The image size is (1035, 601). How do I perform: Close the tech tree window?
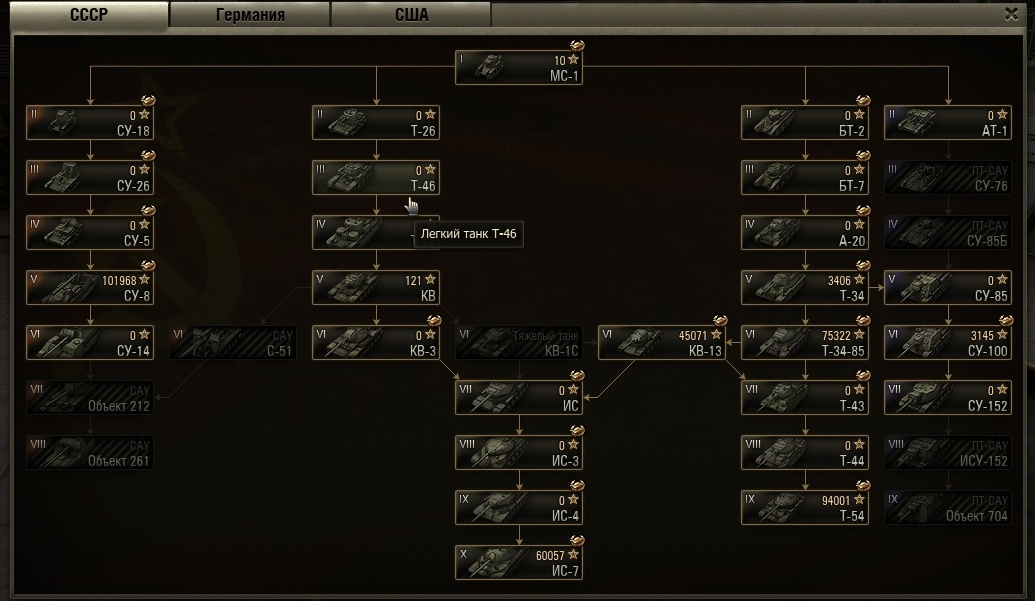[x=1011, y=14]
